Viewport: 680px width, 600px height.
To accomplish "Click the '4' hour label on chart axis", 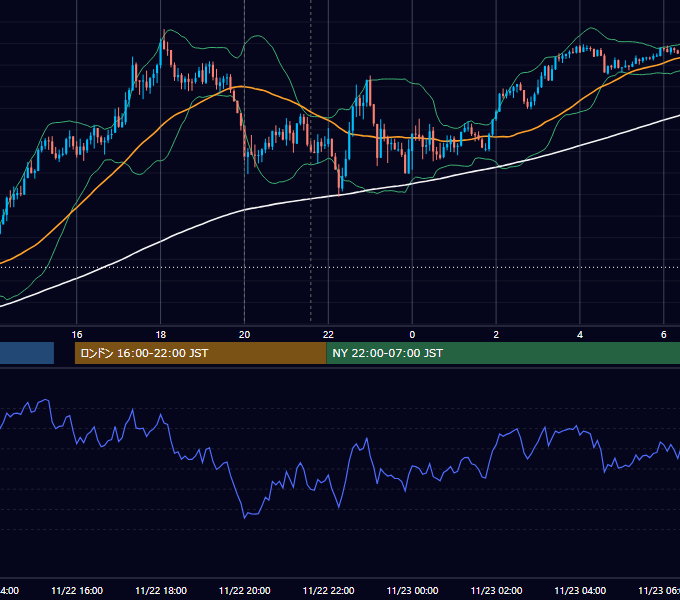I will pyautogui.click(x=580, y=335).
